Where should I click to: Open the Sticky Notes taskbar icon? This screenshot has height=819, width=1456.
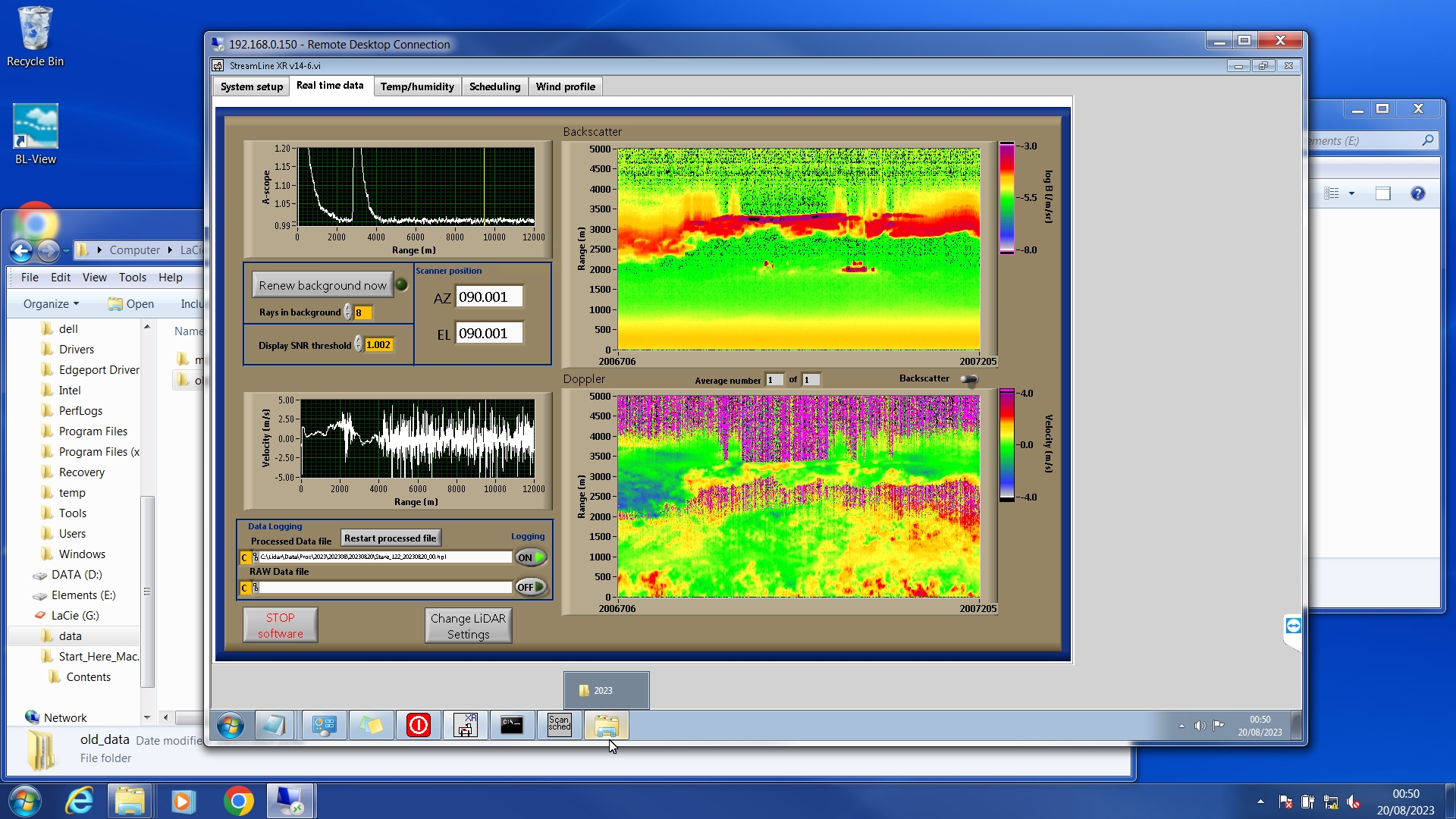[371, 725]
